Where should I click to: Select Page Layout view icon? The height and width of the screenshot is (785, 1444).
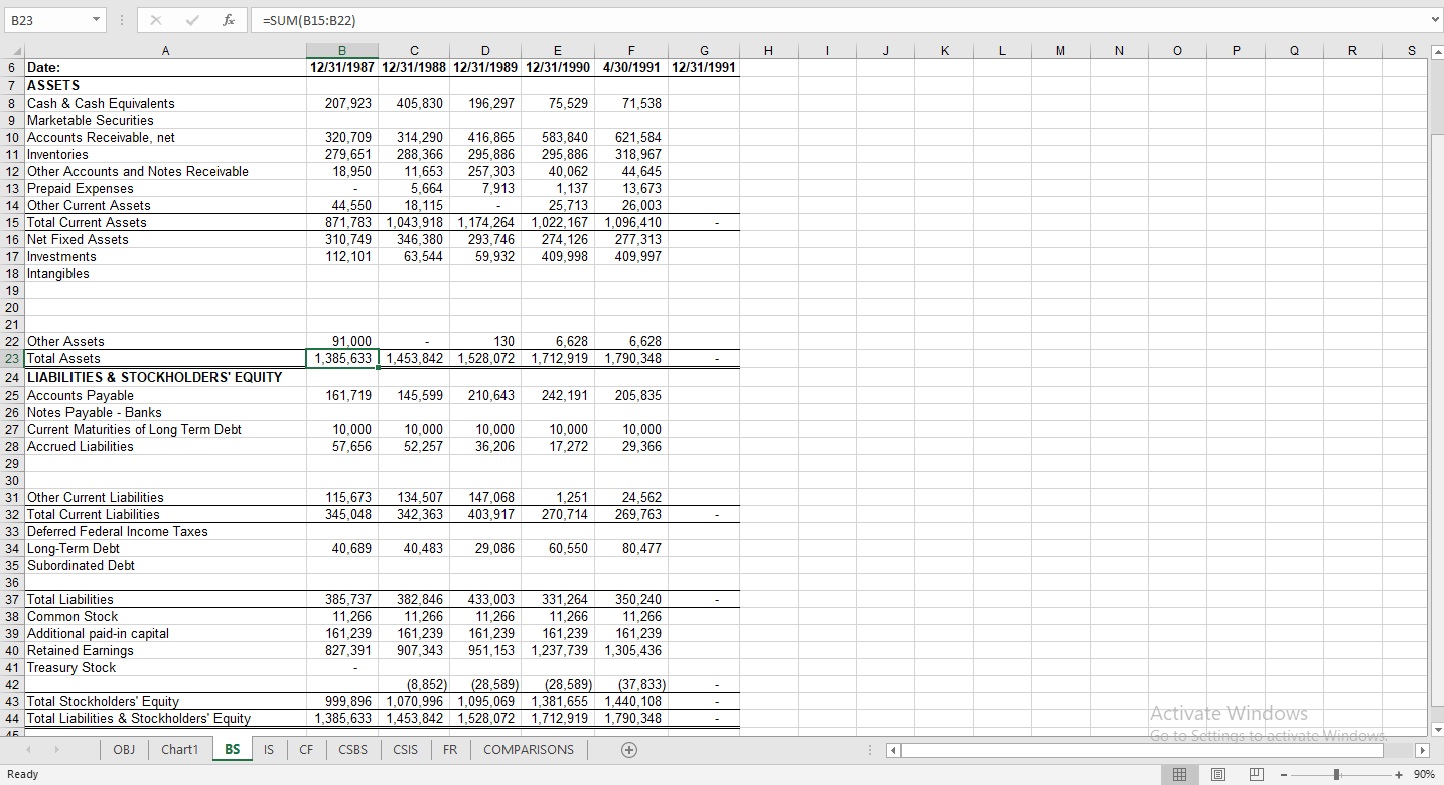click(1217, 773)
